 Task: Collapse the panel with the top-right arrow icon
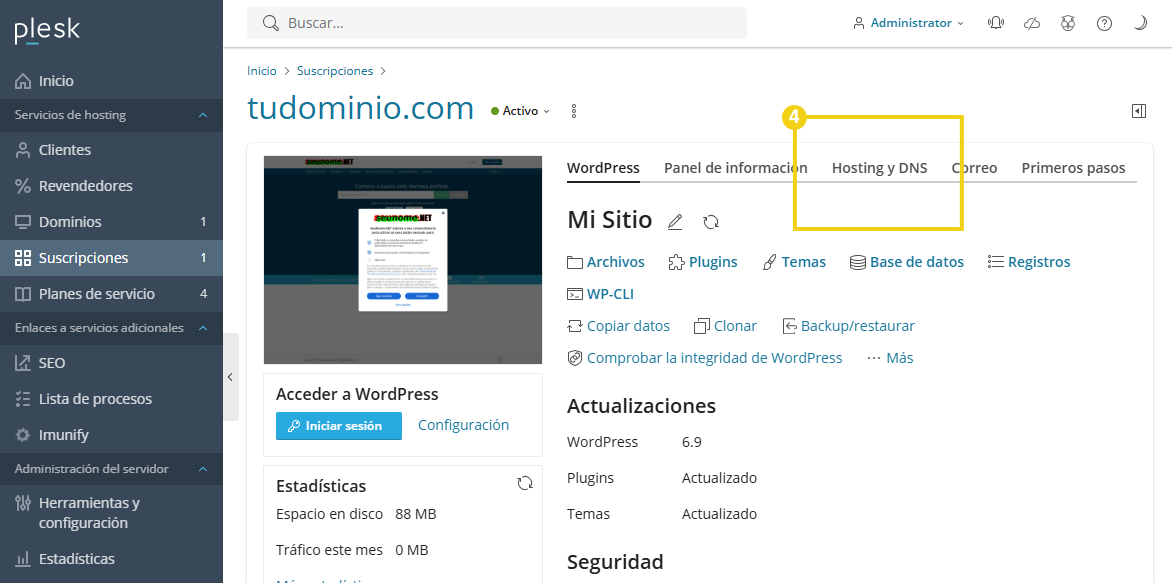(x=1139, y=111)
